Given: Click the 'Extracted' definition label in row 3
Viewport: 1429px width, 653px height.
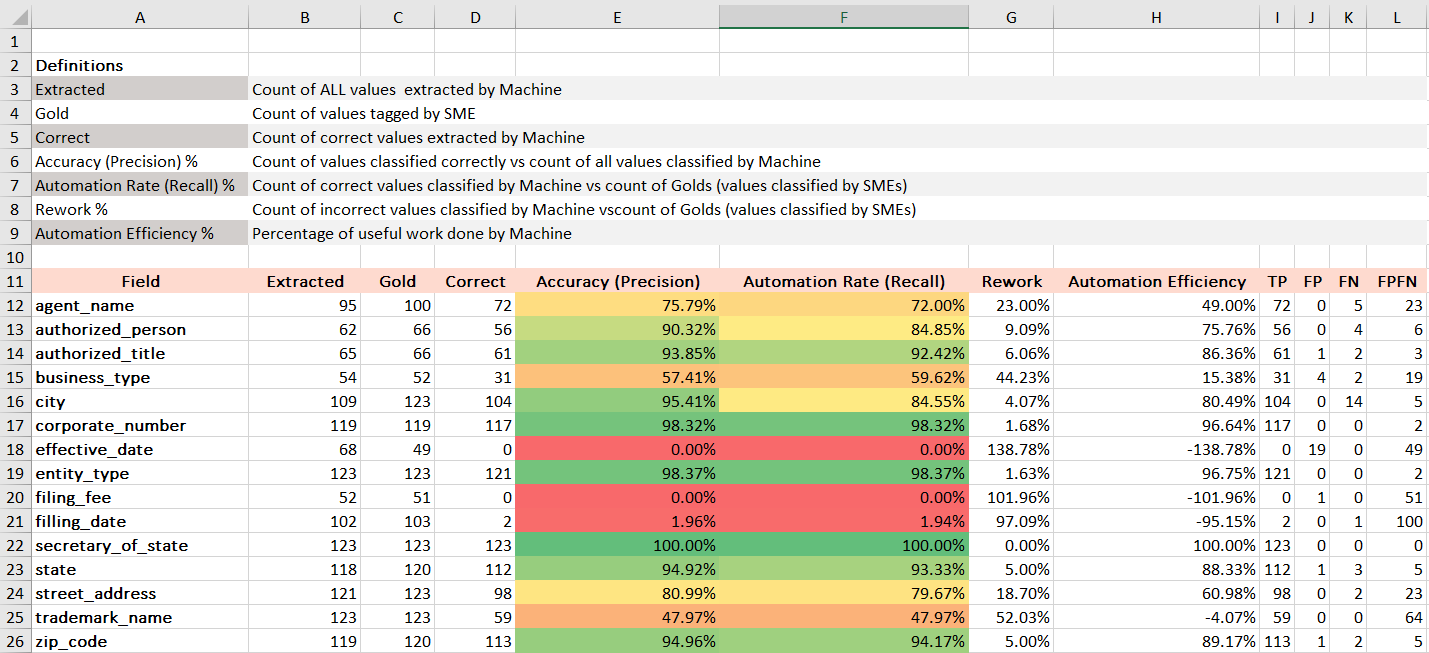Looking at the screenshot, I should click(140, 89).
